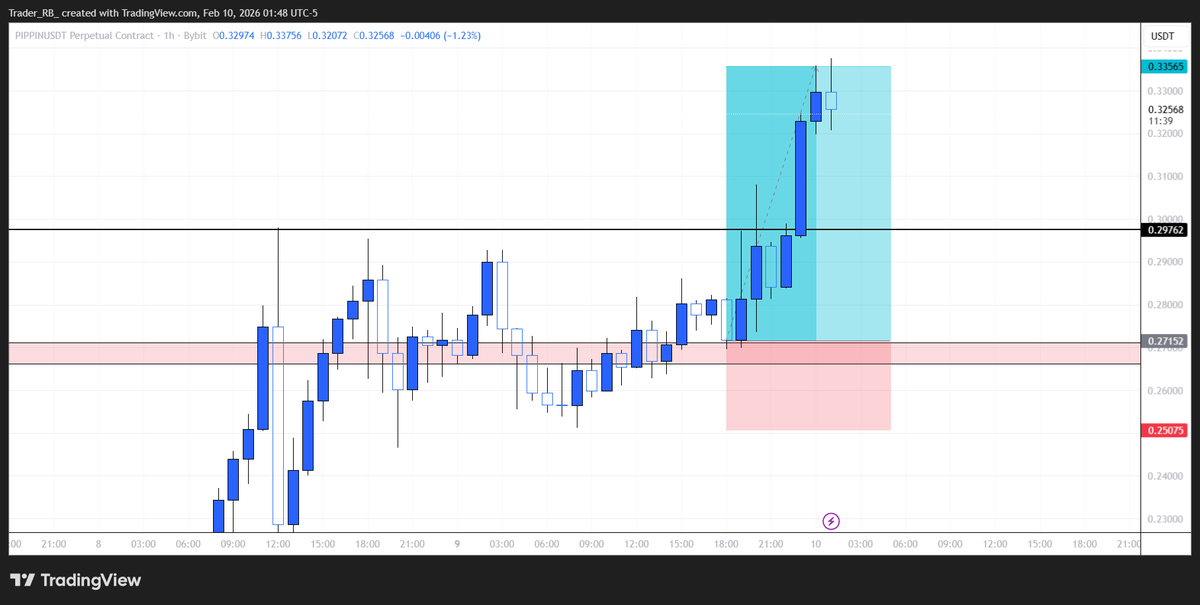The image size is (1200, 605).
Task: Click the 0.26000 price axis tick
Action: click(x=1165, y=391)
